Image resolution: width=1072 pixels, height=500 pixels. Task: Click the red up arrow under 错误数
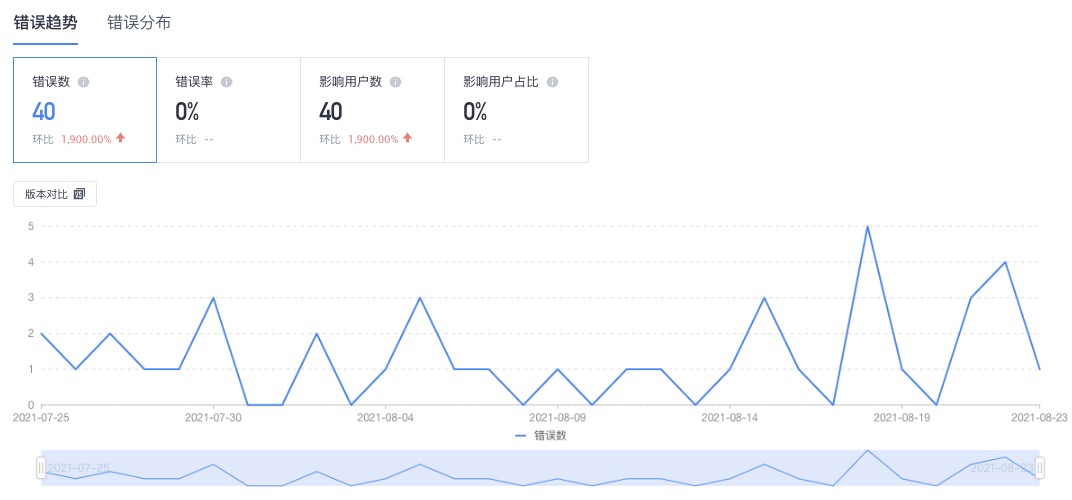(x=120, y=138)
